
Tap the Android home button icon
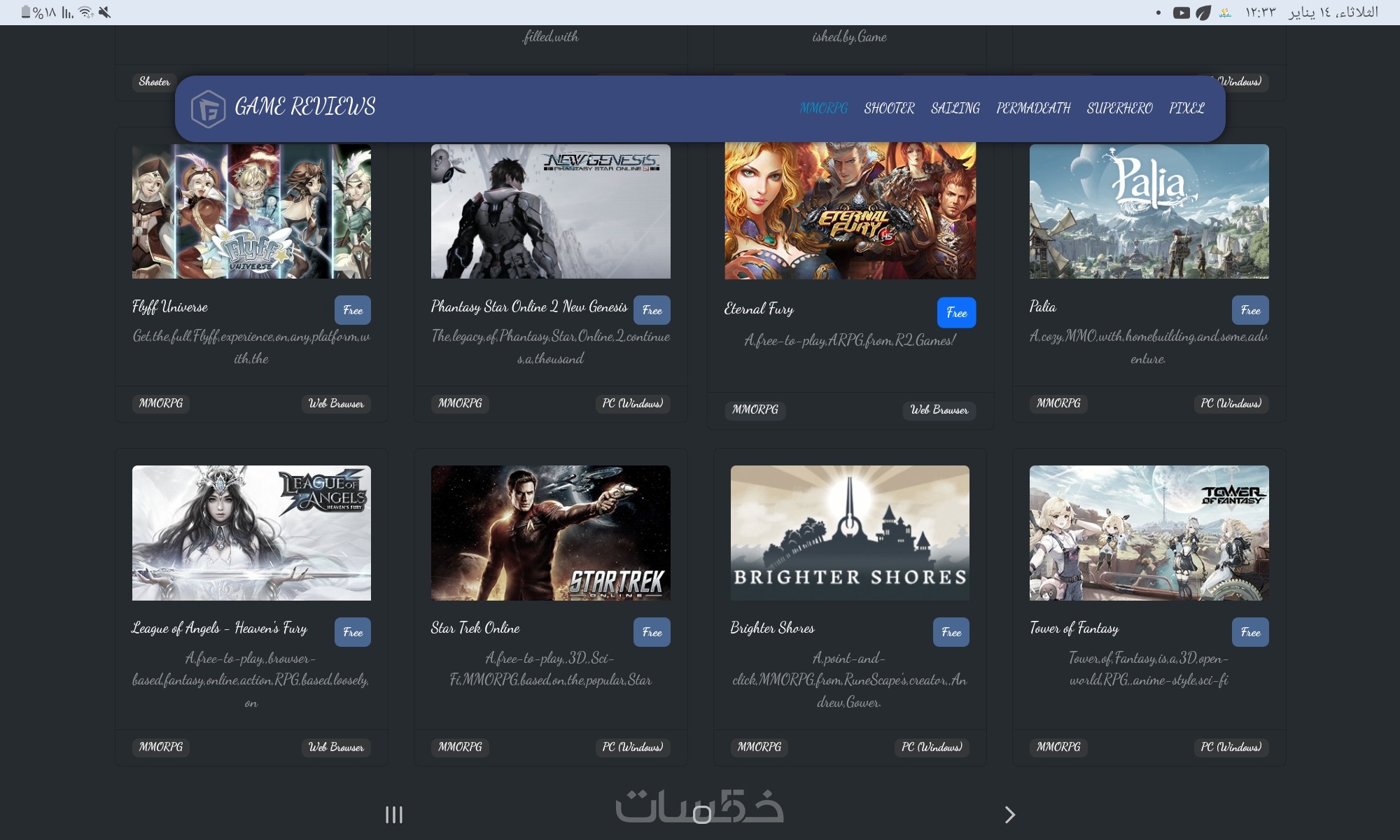pos(701,814)
